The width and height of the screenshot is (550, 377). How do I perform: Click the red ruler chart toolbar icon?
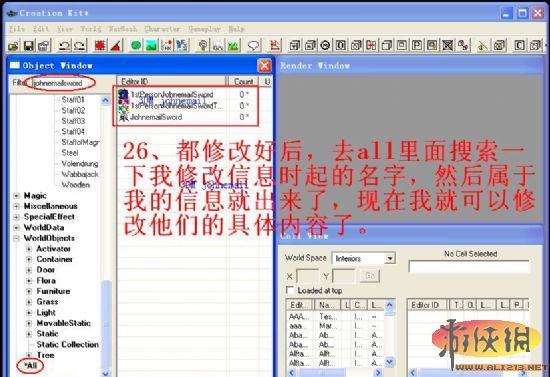[275, 46]
